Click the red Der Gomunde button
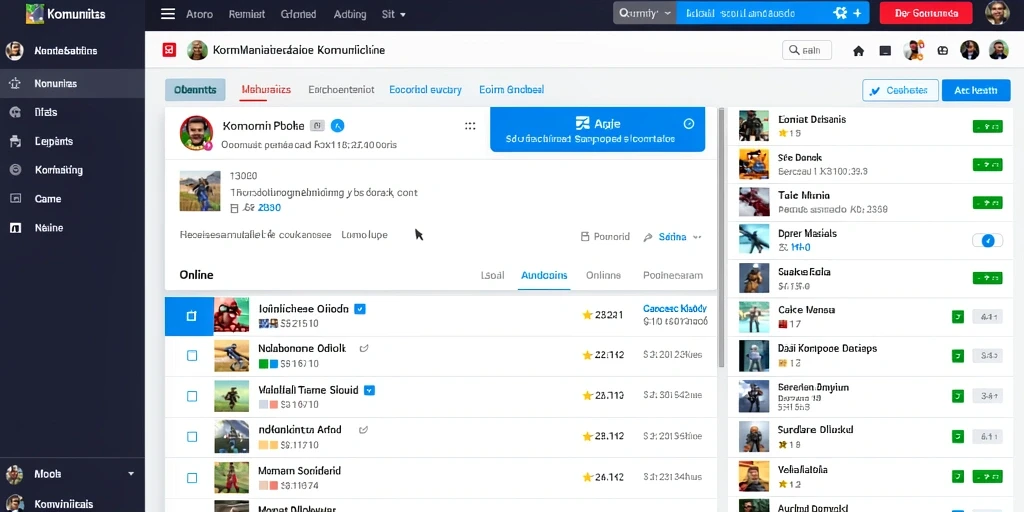The height and width of the screenshot is (512, 1024). tap(926, 13)
